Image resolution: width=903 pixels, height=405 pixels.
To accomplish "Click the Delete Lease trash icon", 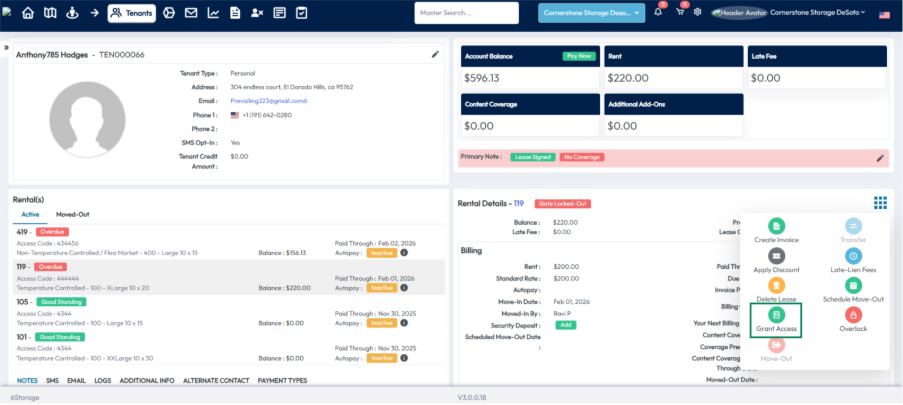I will (x=776, y=286).
